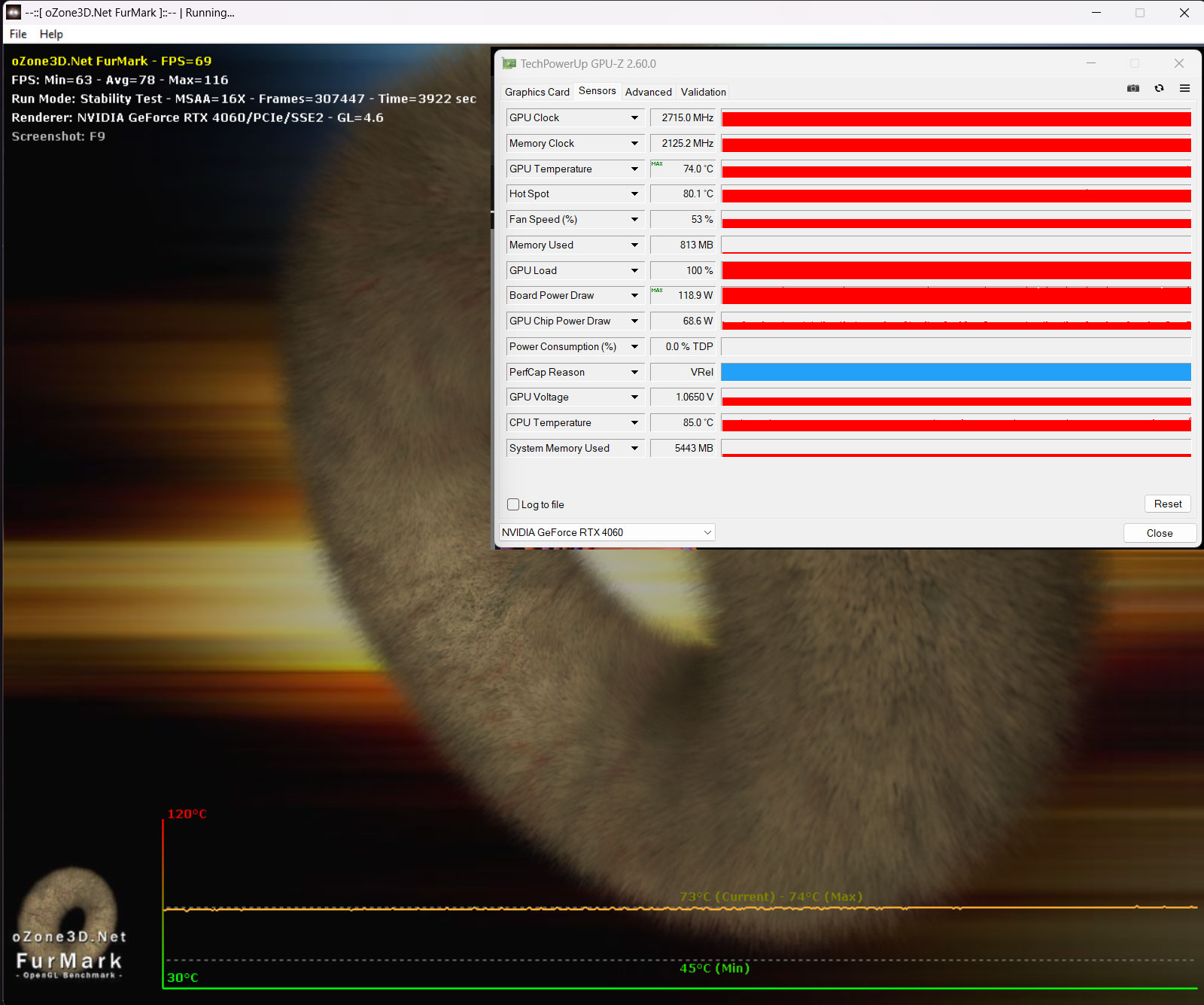Click the PerfCap Reason blue graph bar

pos(956,373)
